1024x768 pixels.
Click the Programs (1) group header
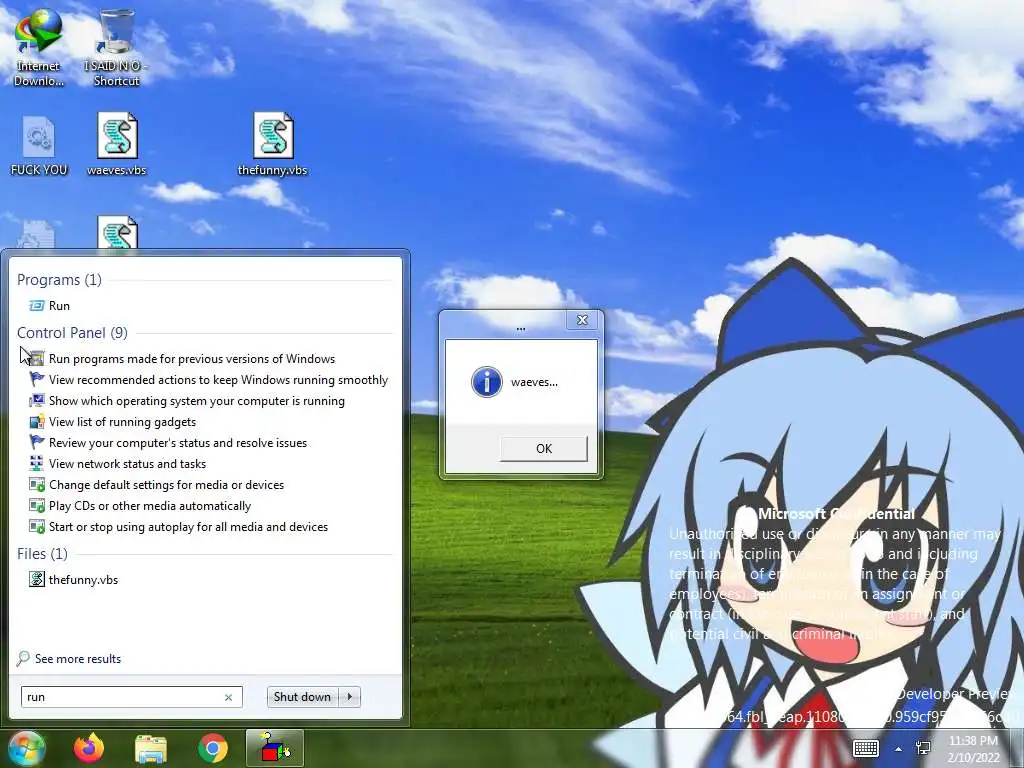pos(59,280)
